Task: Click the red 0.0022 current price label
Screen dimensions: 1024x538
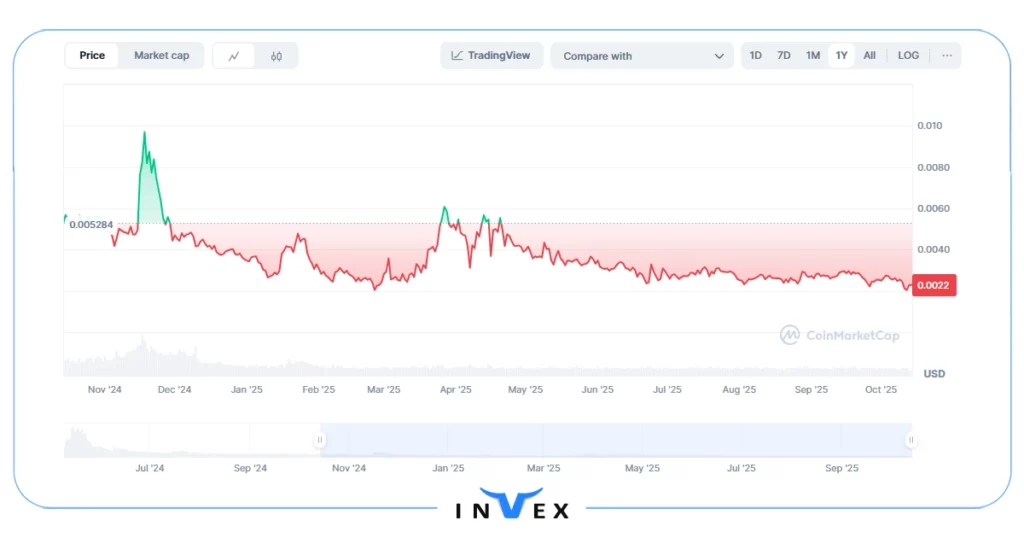Action: tap(935, 287)
